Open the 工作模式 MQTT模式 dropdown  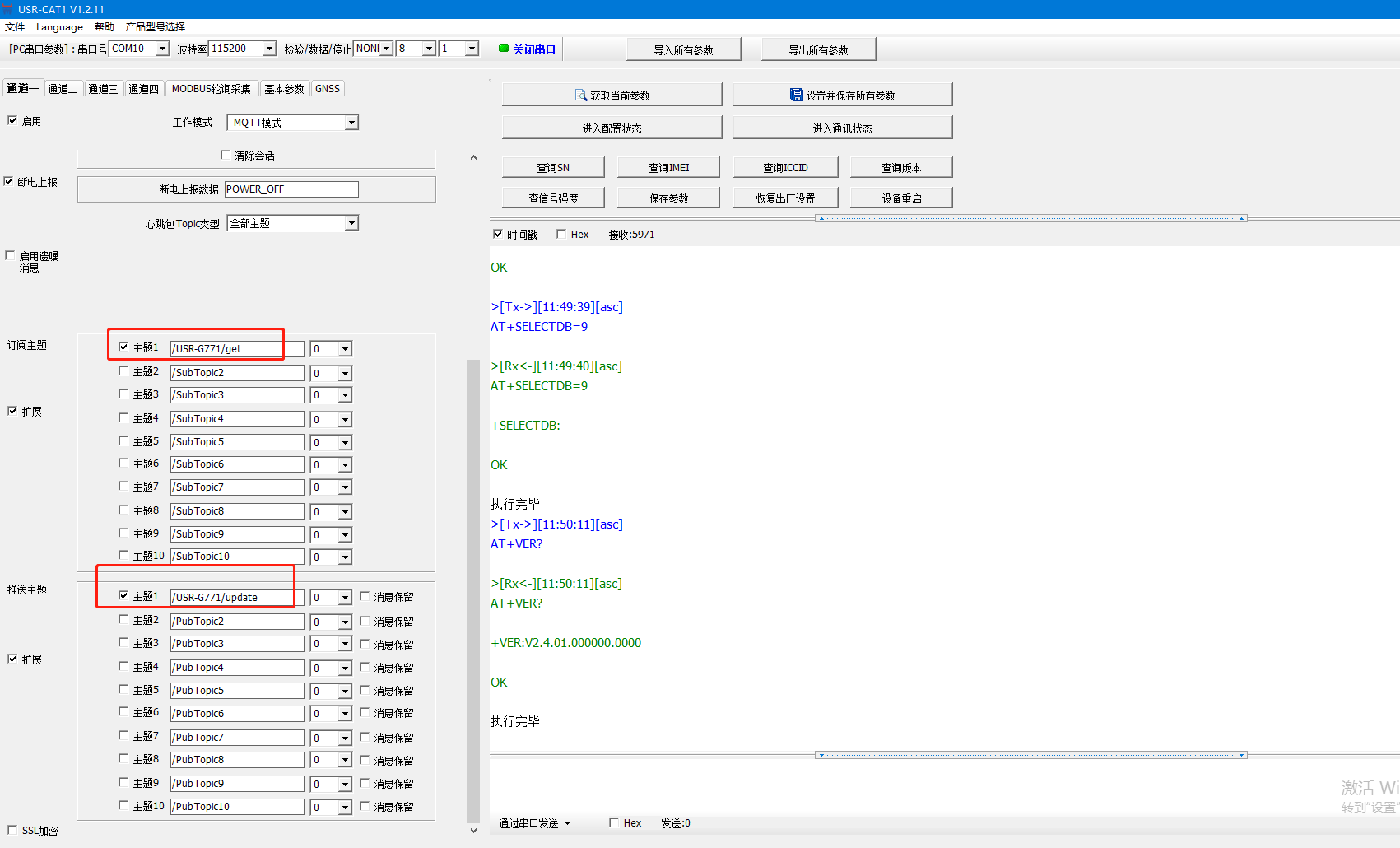point(351,123)
